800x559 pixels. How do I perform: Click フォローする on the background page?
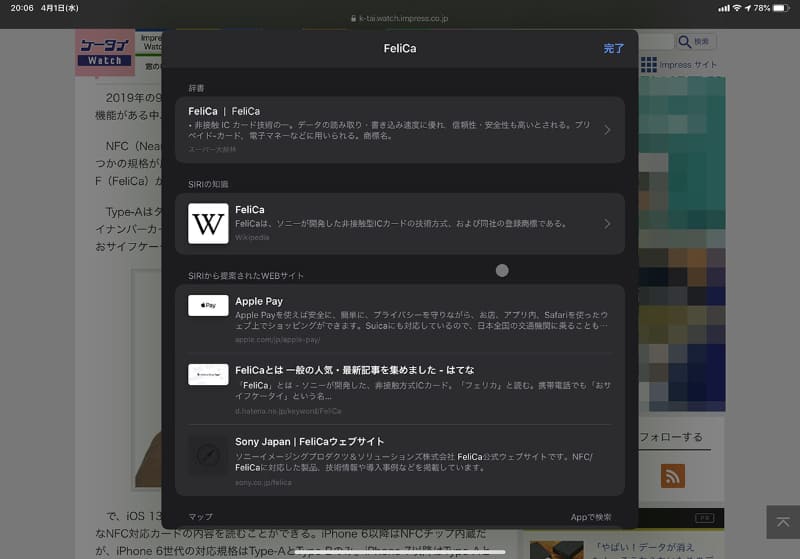[x=671, y=437]
